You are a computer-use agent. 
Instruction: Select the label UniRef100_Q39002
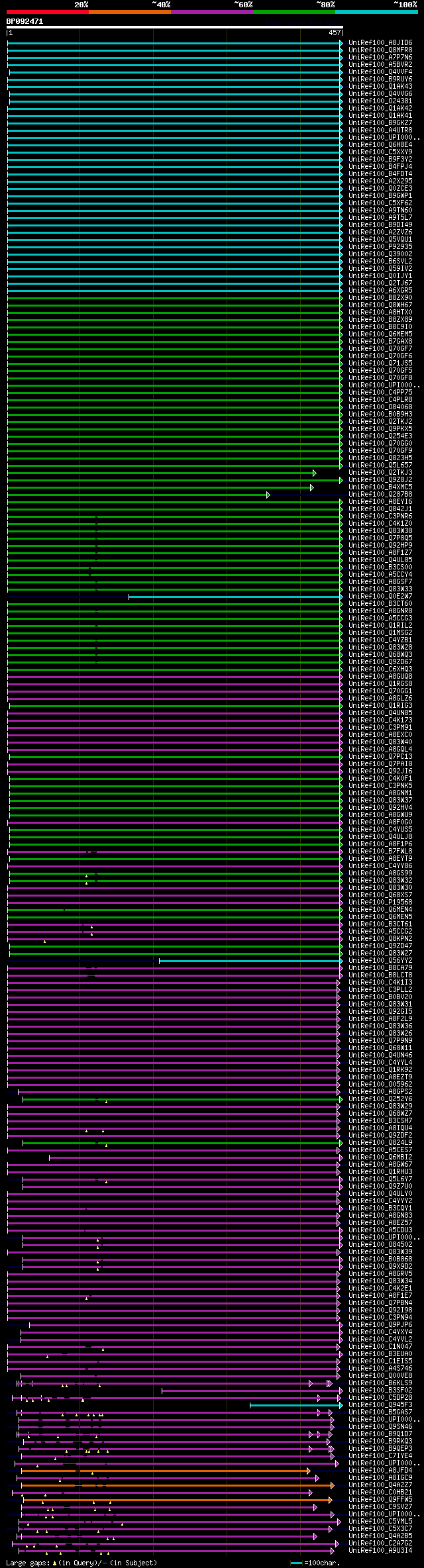[x=380, y=254]
